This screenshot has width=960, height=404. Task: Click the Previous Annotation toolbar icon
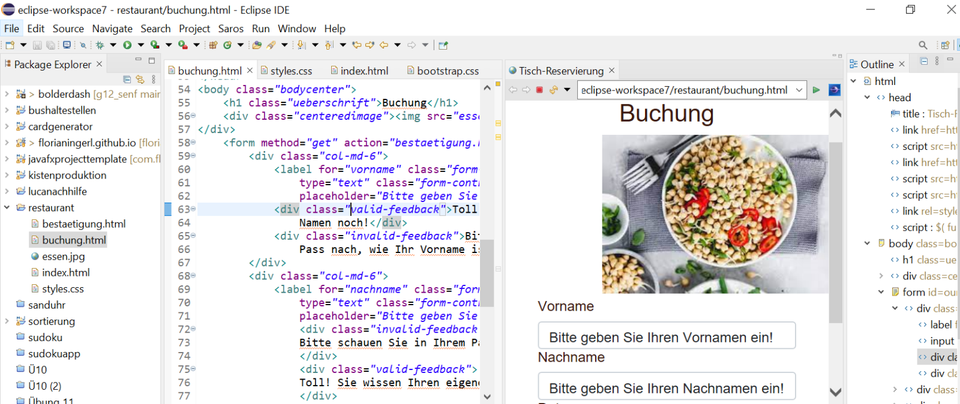coord(328,45)
